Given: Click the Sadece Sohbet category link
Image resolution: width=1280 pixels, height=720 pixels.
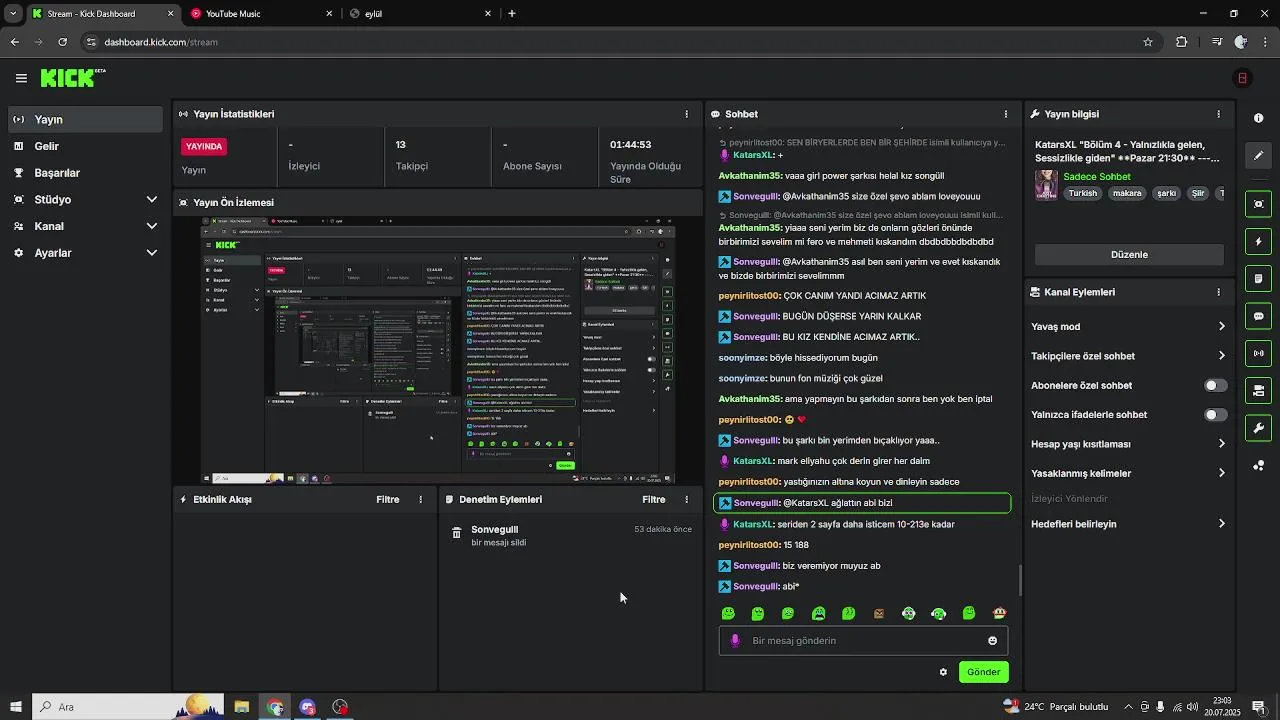Looking at the screenshot, I should click(1097, 176).
